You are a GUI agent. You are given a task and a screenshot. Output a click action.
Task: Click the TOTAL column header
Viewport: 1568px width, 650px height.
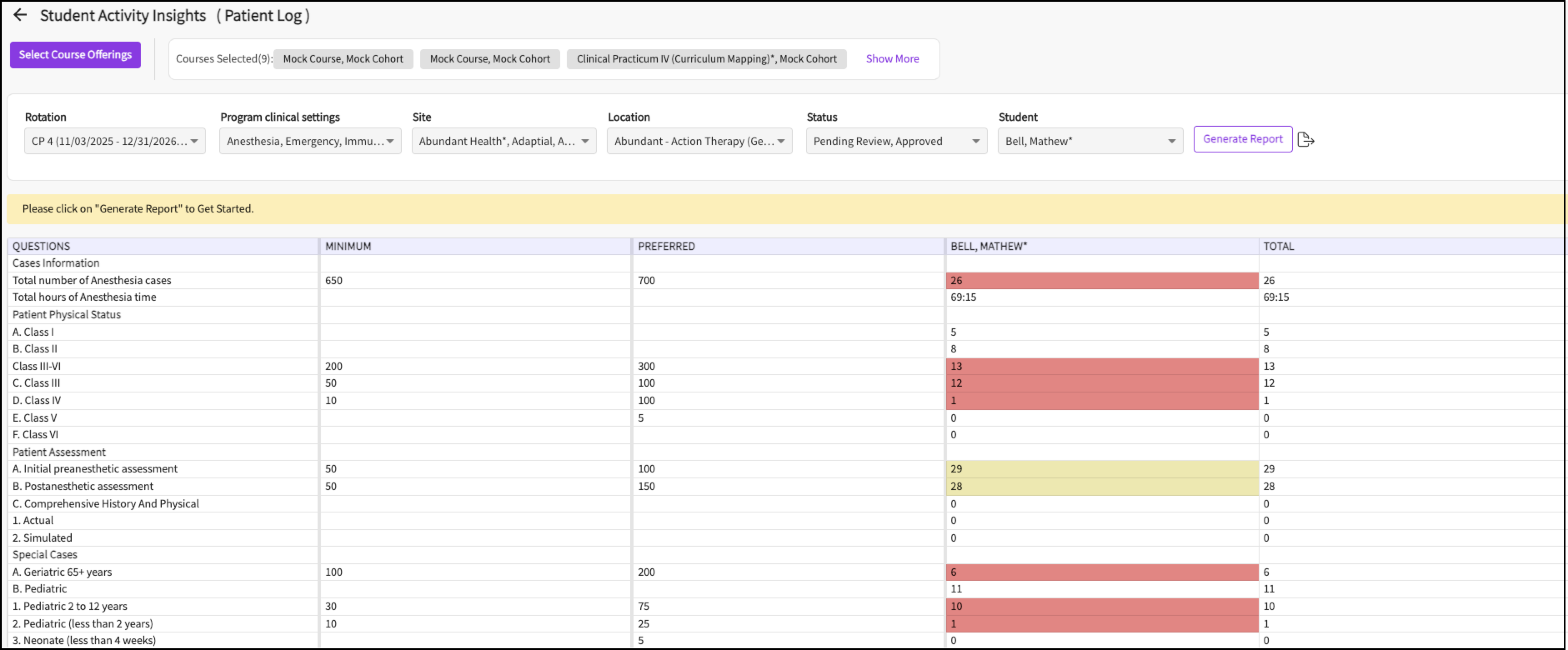tap(1278, 247)
